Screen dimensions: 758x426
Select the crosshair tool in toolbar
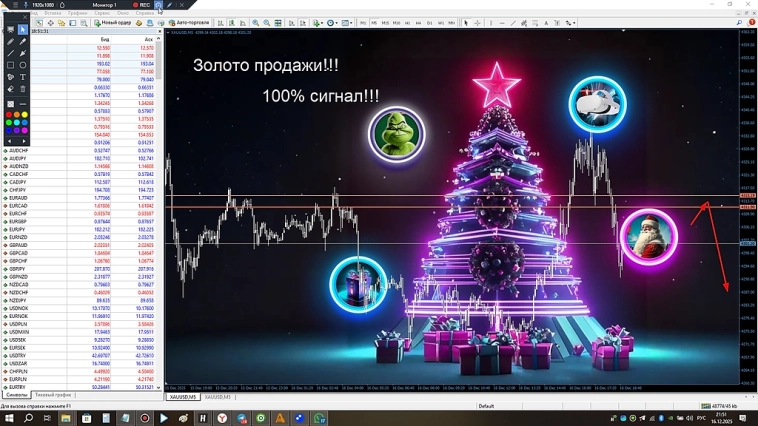tap(477, 23)
